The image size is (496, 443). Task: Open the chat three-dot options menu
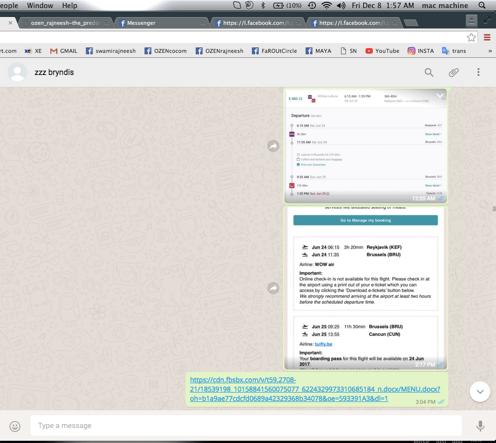click(x=478, y=72)
